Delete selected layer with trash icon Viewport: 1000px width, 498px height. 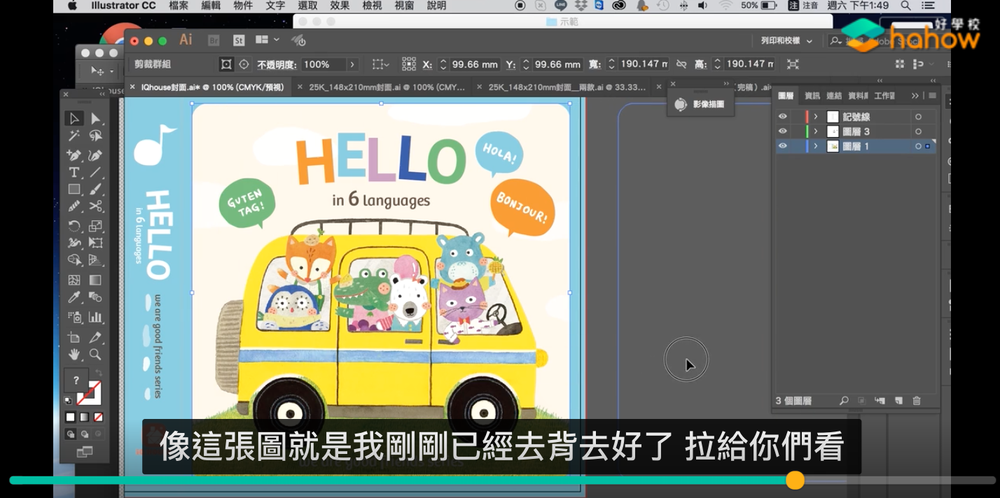(916, 401)
